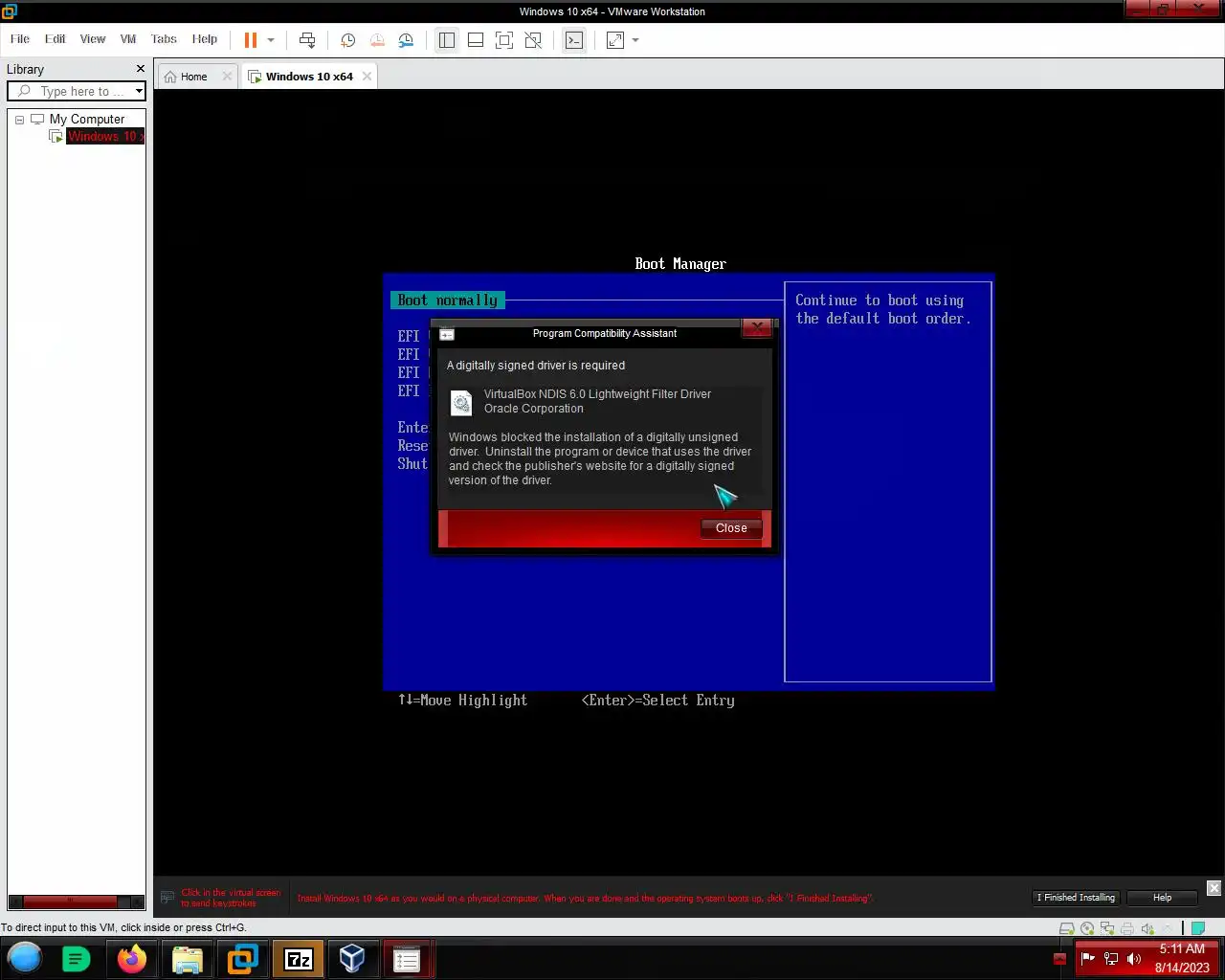Launch Firefox from the taskbar
This screenshot has height=980, width=1225.
point(132,958)
